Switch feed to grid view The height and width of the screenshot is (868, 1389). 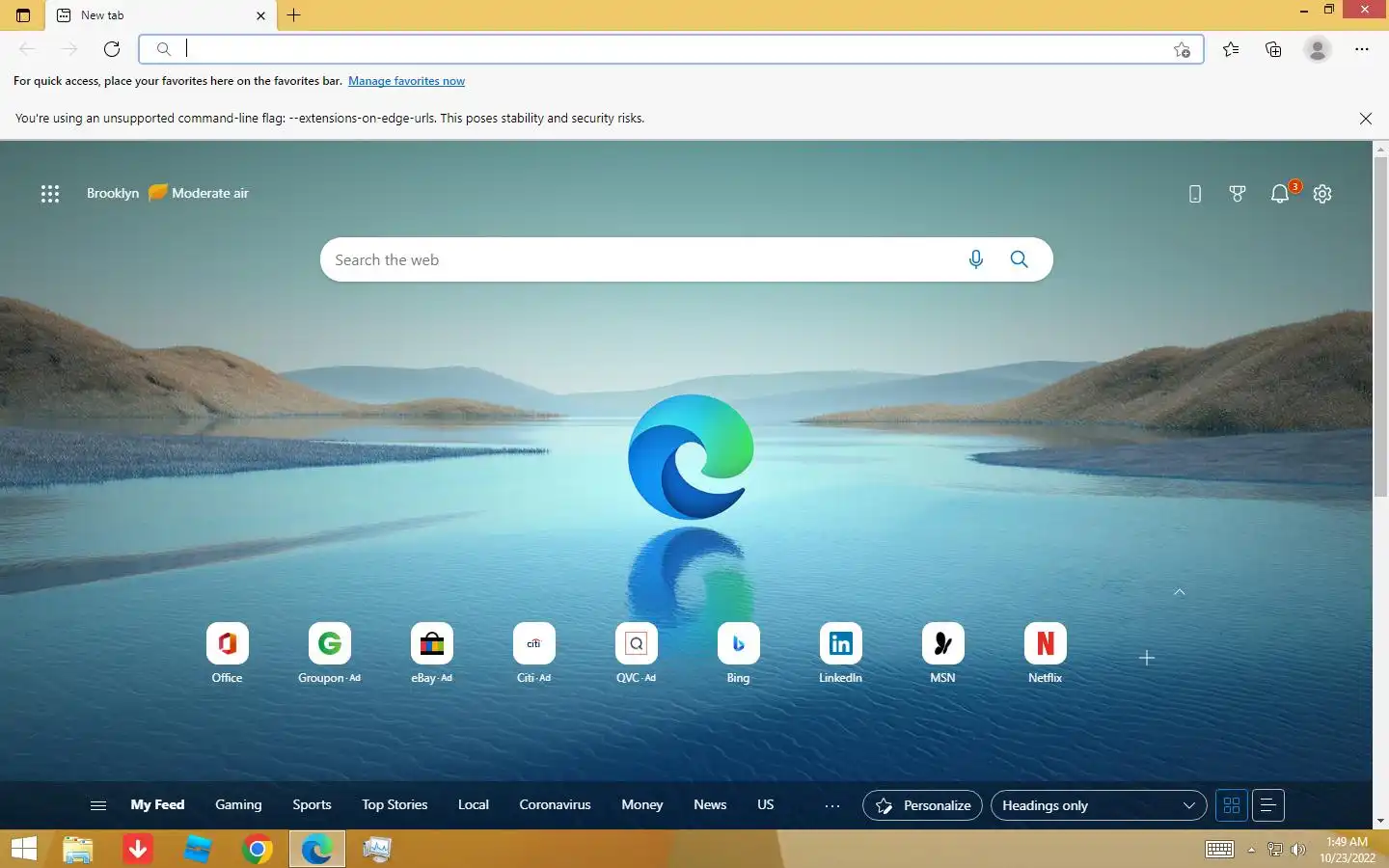pos(1232,805)
